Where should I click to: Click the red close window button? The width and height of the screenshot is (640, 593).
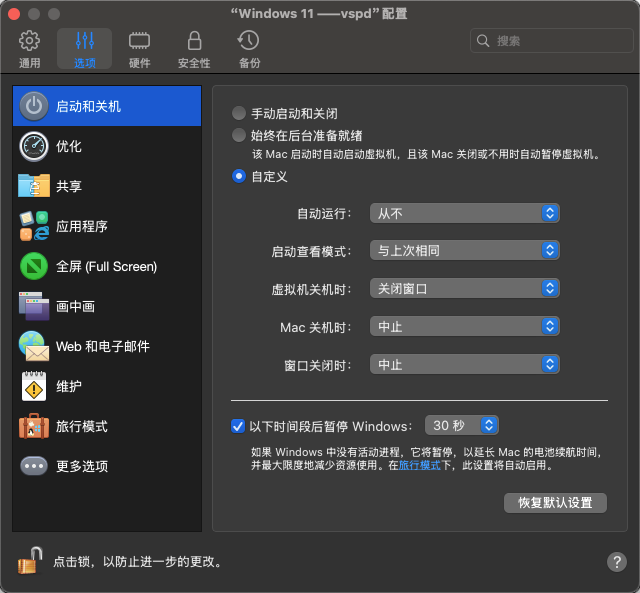(x=13, y=14)
